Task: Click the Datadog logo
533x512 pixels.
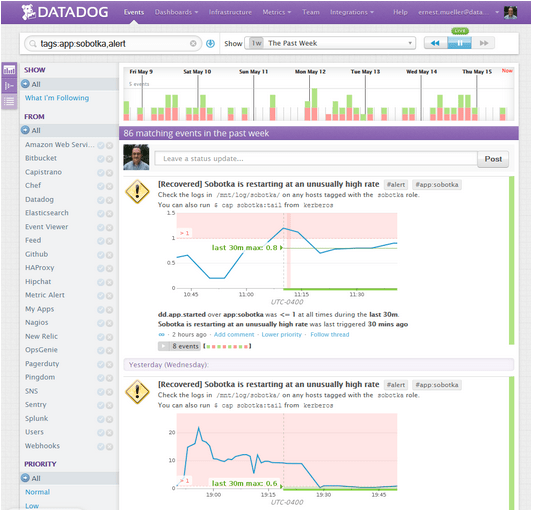Action: [65, 12]
